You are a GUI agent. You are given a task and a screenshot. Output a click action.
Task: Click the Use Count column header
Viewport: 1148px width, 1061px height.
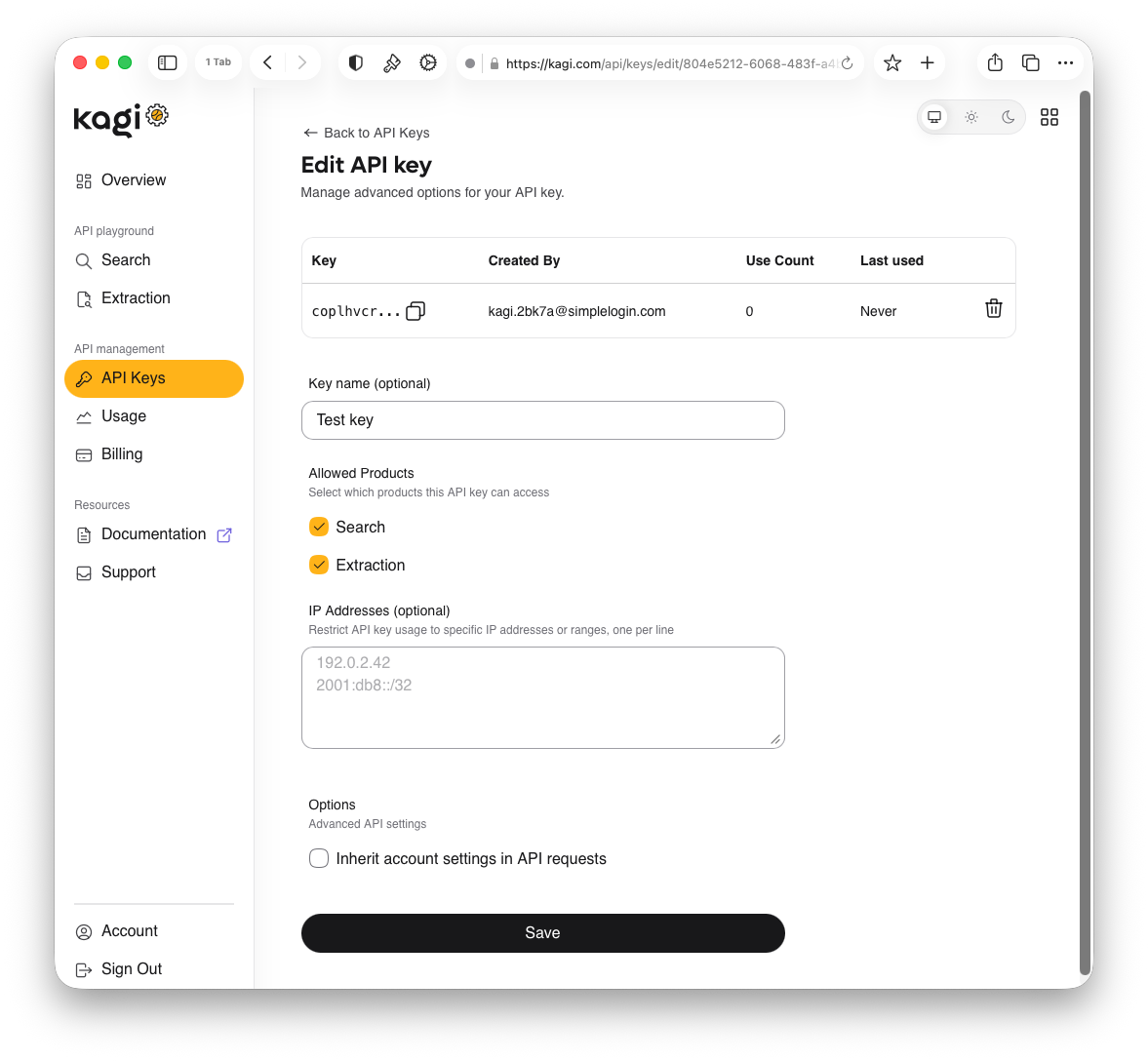point(779,260)
